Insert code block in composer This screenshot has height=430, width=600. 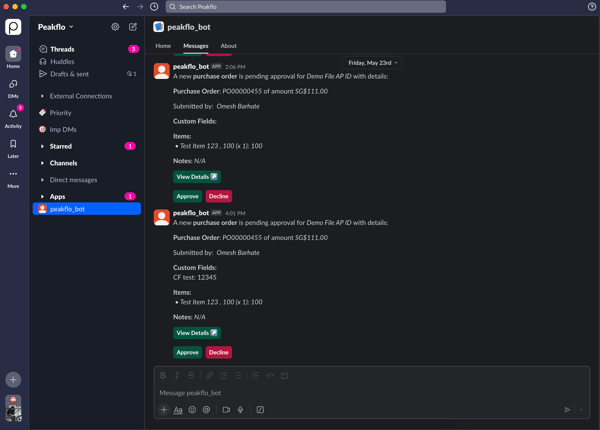(284, 375)
